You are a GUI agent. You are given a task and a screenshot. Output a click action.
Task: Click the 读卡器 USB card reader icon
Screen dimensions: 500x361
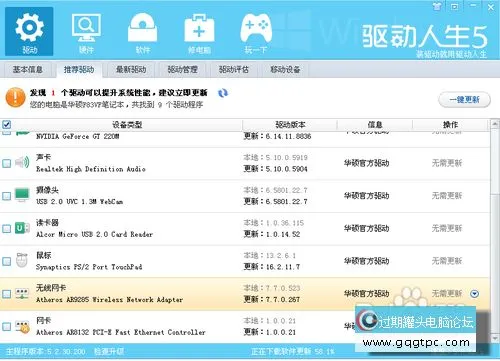pyautogui.click(x=22, y=228)
